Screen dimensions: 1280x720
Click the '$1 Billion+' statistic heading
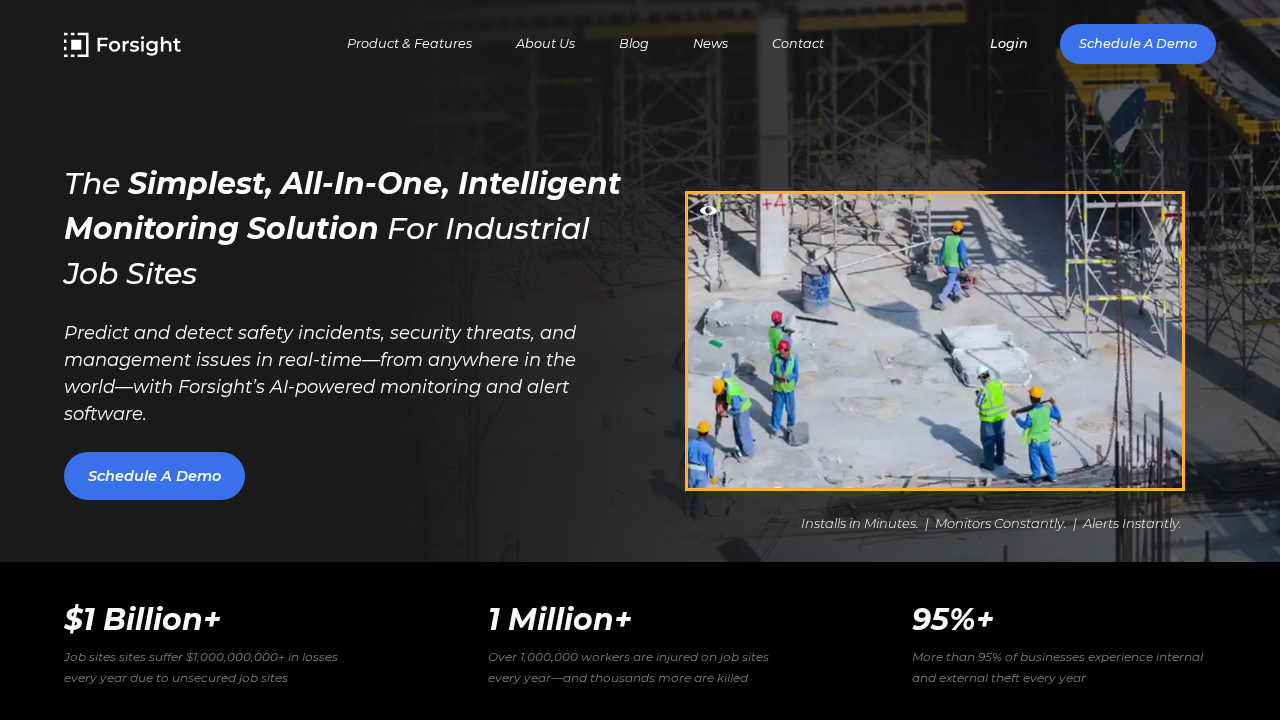pos(141,618)
